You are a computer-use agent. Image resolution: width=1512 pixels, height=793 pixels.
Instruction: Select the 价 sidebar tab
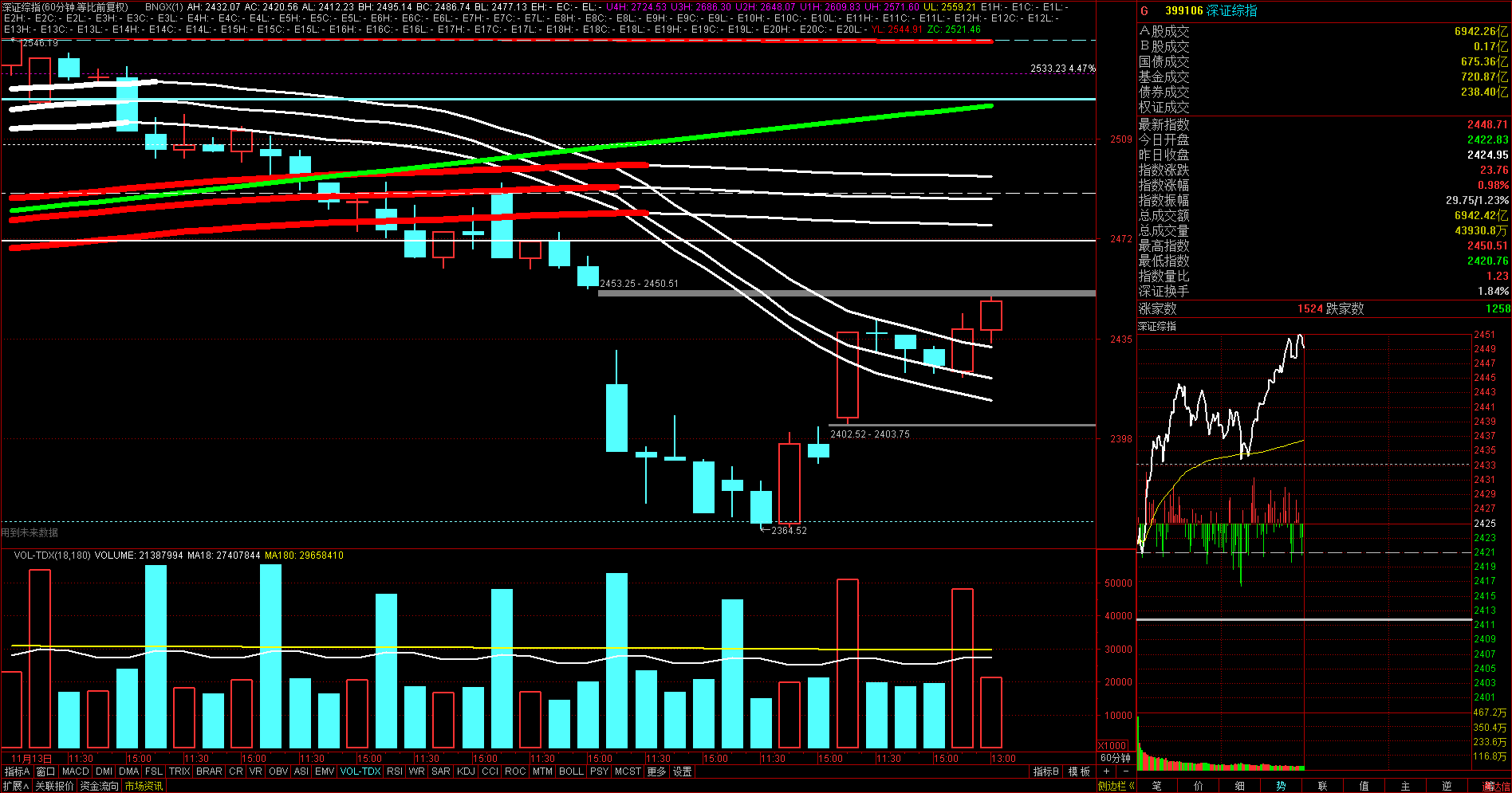point(1199,786)
